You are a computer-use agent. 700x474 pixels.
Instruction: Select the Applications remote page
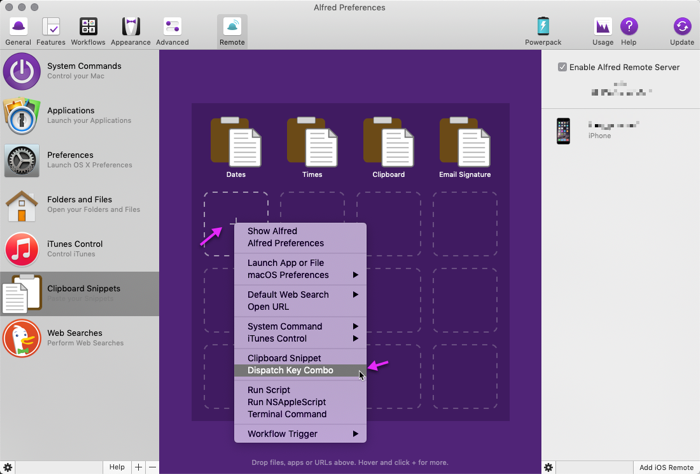click(79, 116)
